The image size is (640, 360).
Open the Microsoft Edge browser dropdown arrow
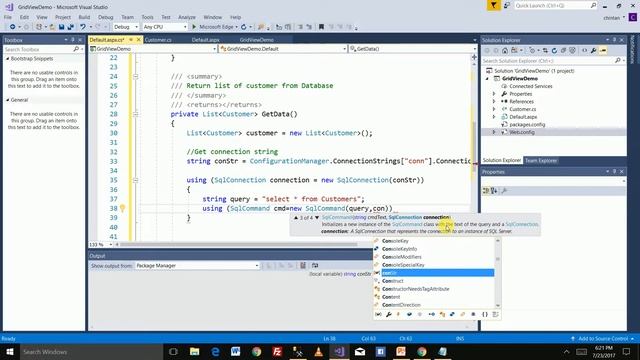236,27
